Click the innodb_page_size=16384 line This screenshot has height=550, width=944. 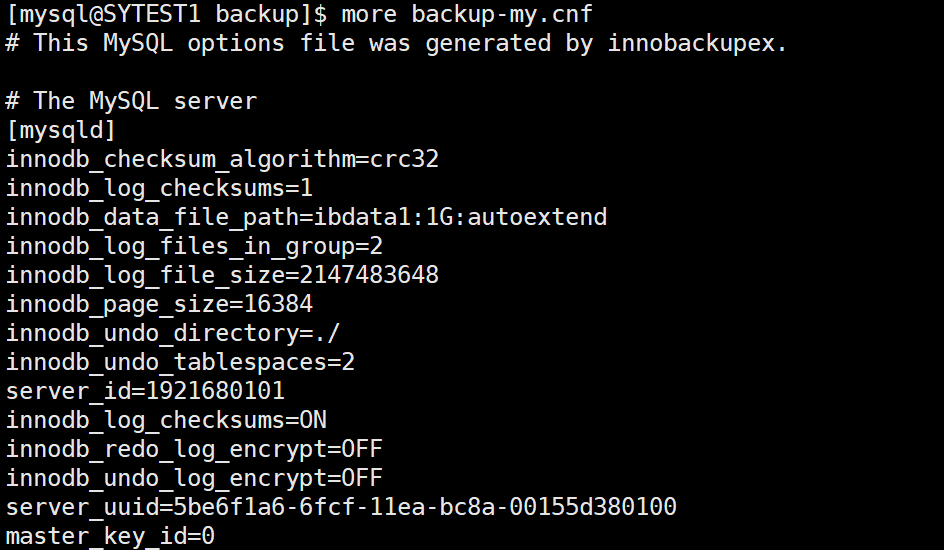pyautogui.click(x=160, y=304)
